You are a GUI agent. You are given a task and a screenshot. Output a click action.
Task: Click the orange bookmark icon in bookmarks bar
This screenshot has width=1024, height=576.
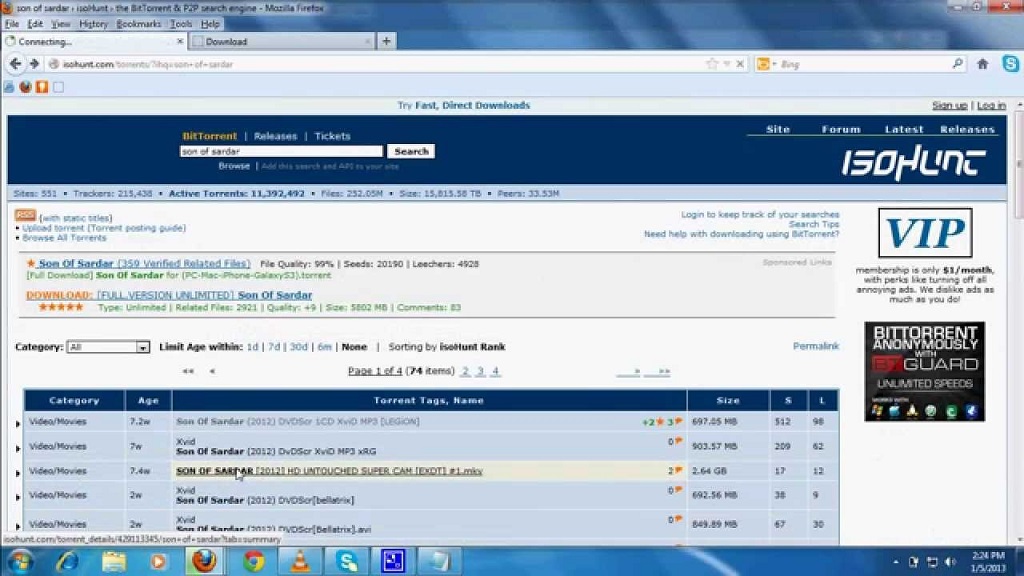[x=42, y=87]
